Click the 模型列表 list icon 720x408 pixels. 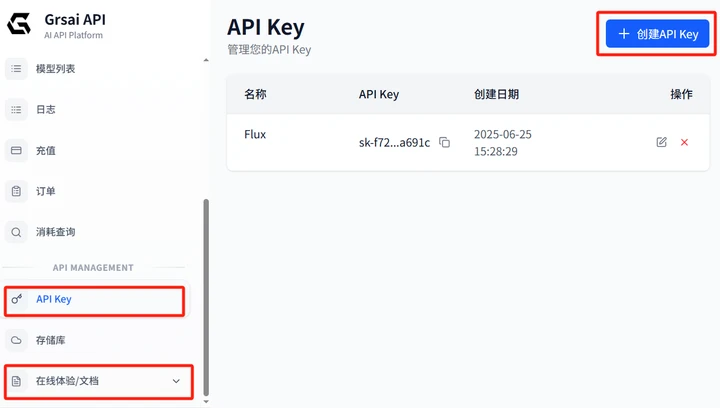tap(16, 69)
